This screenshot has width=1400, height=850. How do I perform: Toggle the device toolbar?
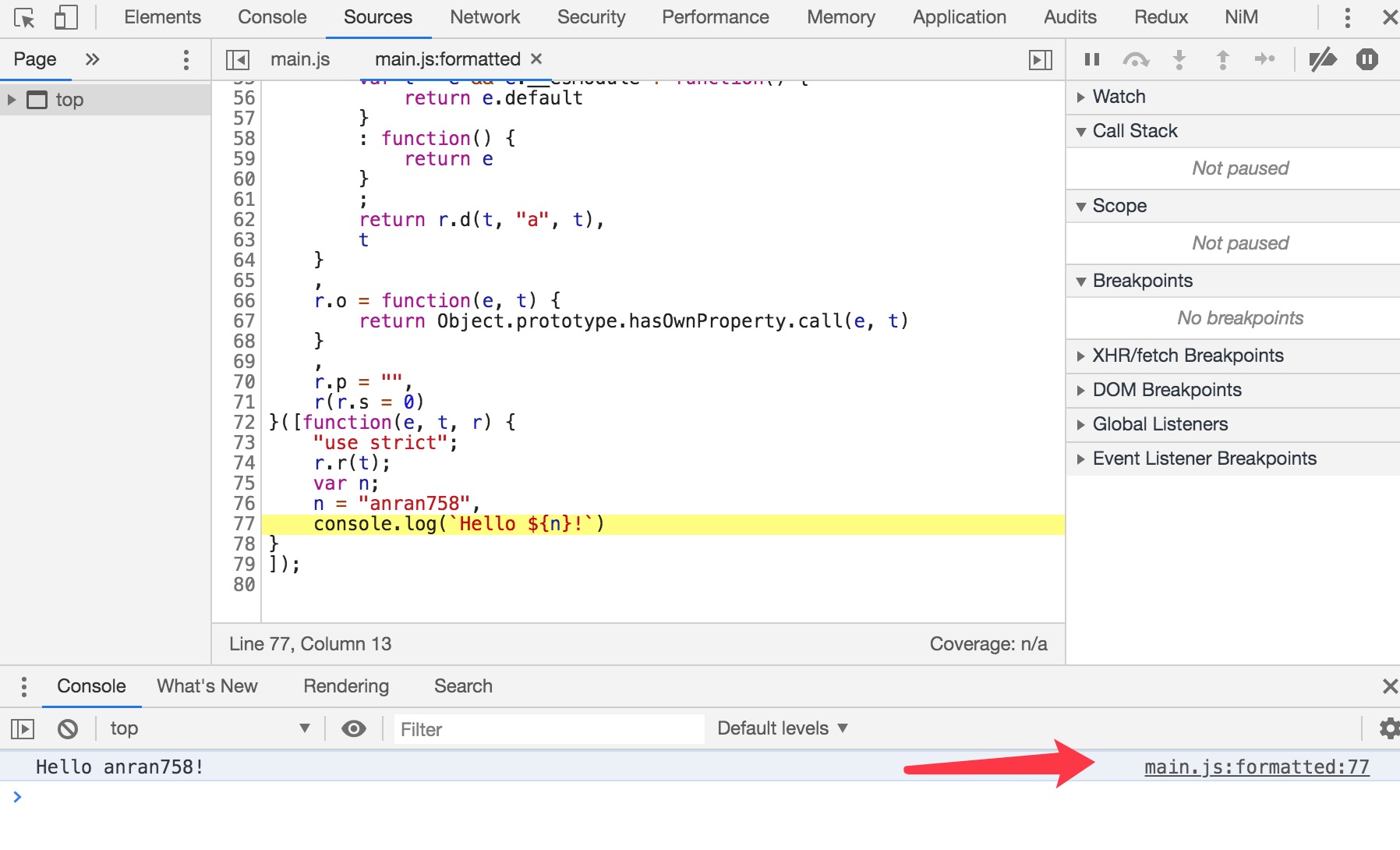tap(66, 16)
